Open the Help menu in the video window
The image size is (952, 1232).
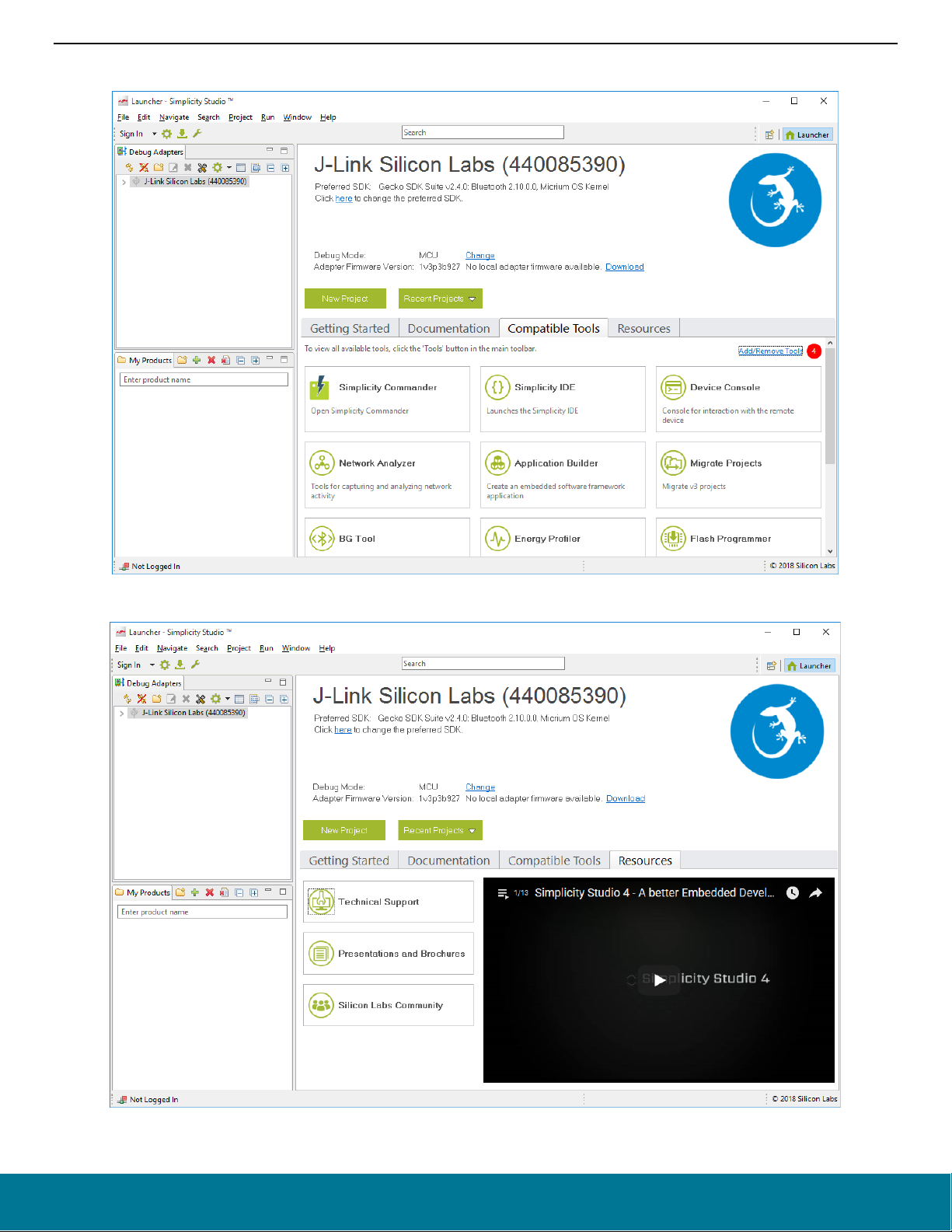(x=327, y=648)
